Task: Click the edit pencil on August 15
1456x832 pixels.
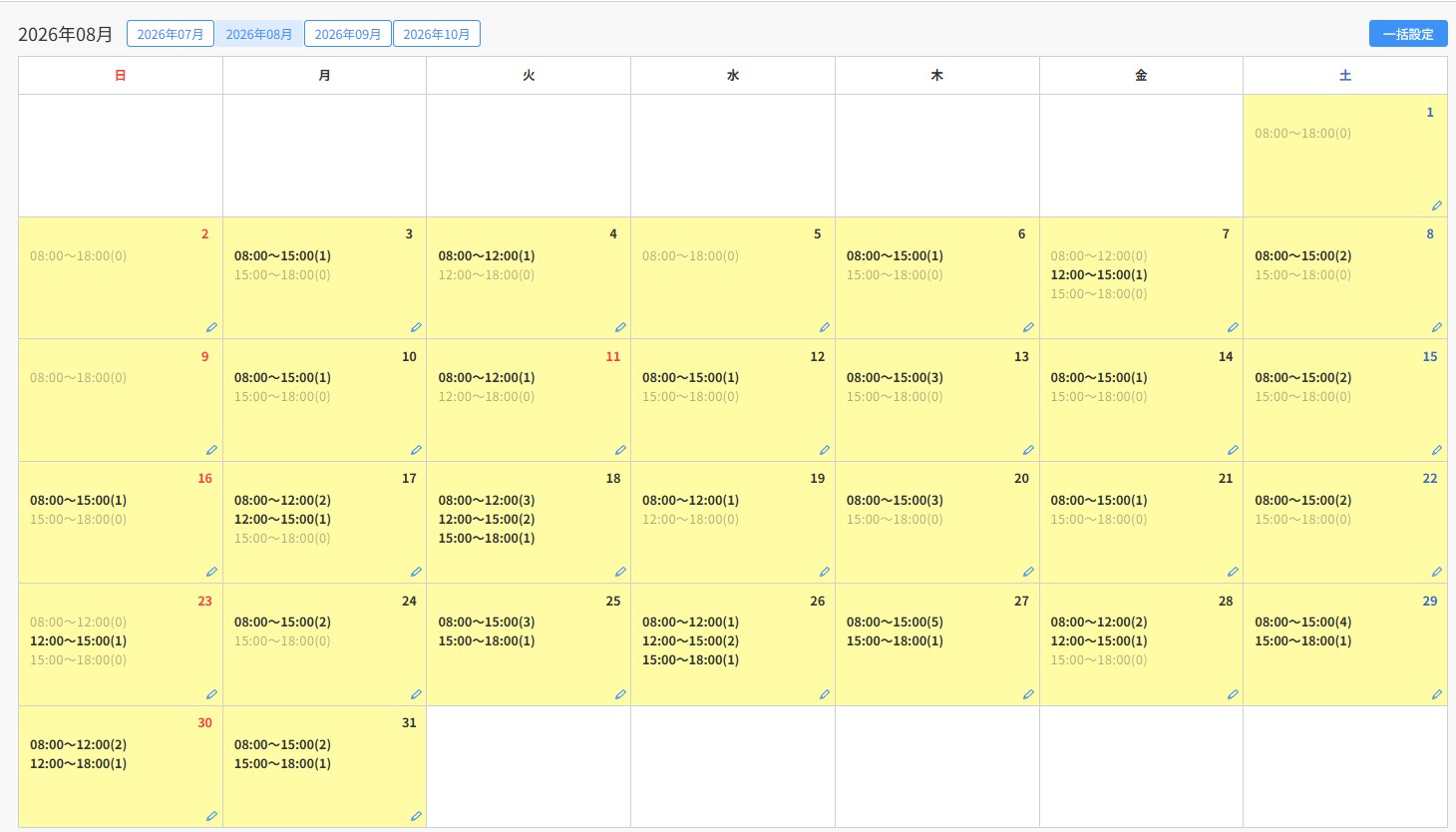Action: 1437,450
